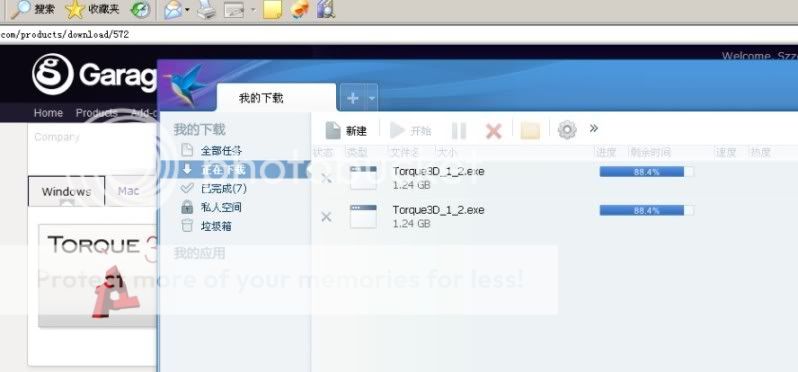The image size is (798, 372).
Task: Expand more toolbar options with the » chevron
Action: coord(593,128)
